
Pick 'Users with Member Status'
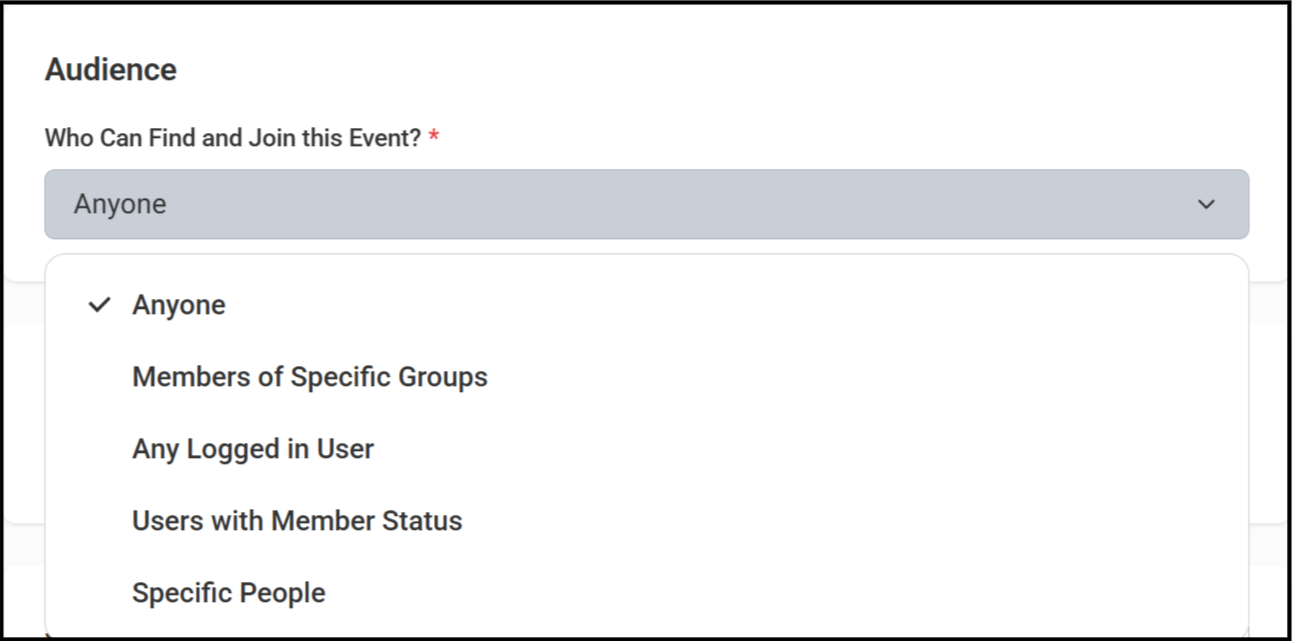pos(297,521)
